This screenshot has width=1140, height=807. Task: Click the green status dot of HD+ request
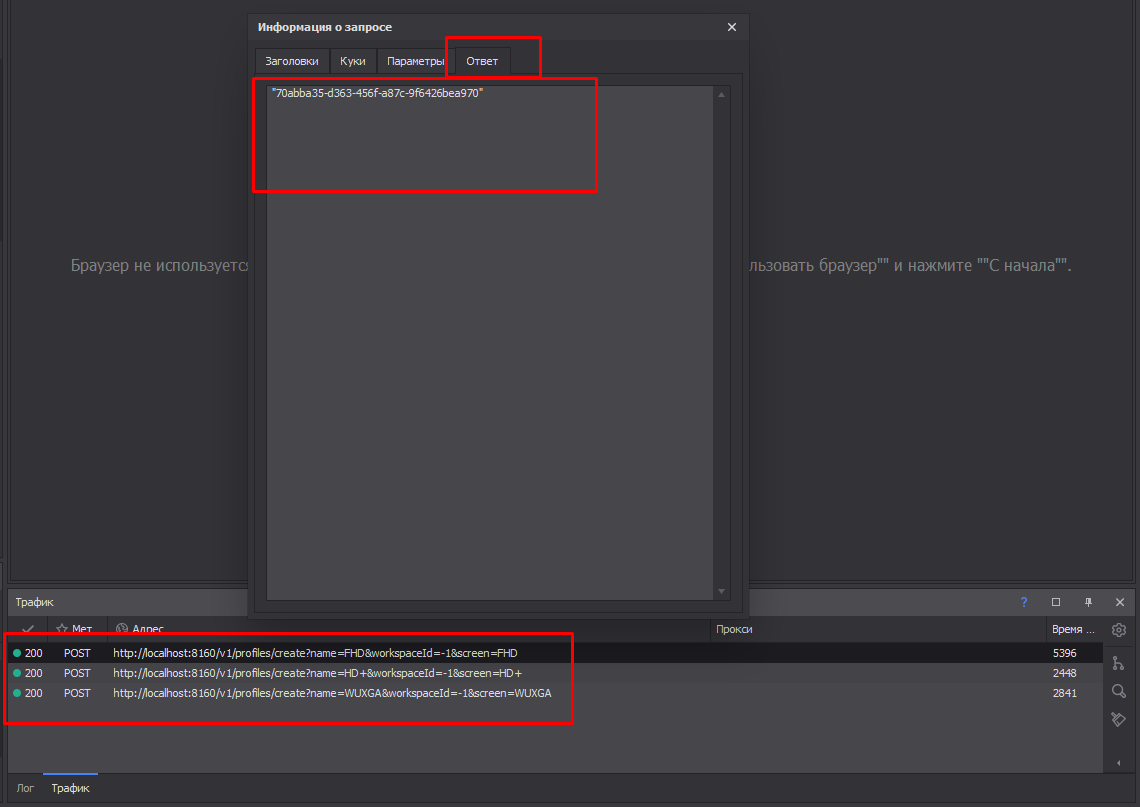pyautogui.click(x=17, y=673)
